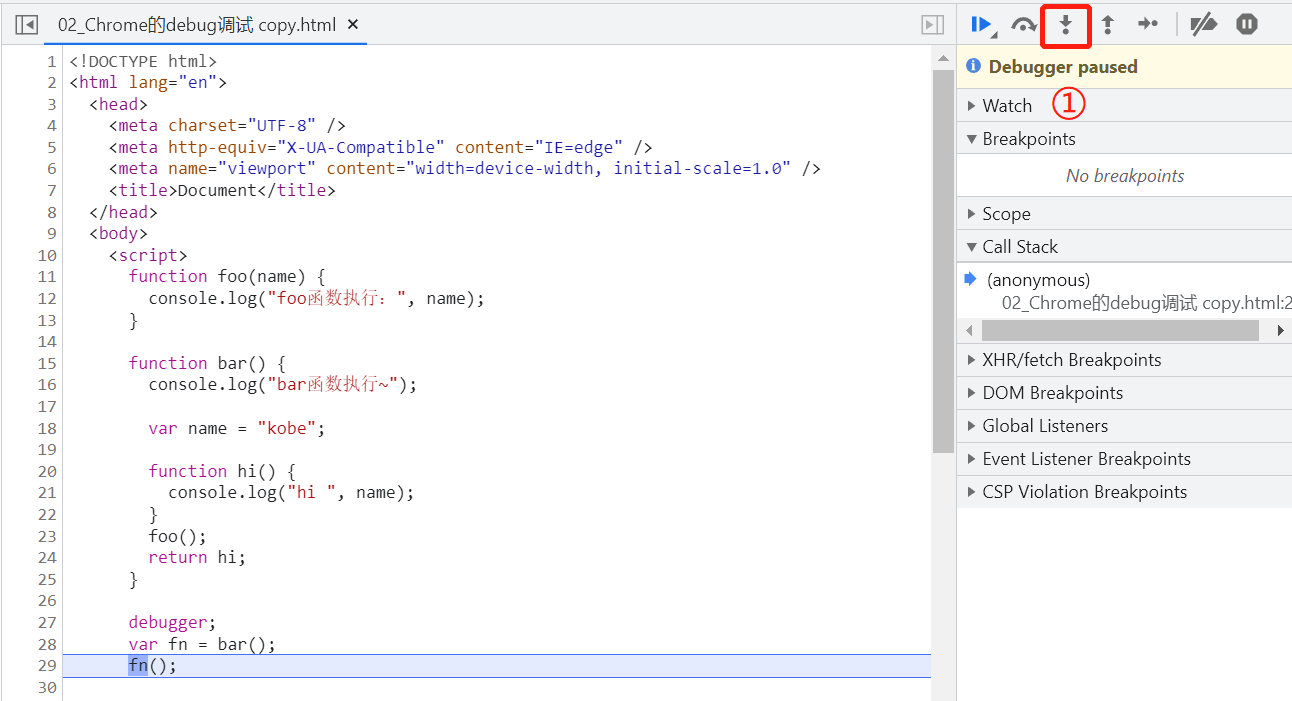Click the Step button
The width and height of the screenshot is (1292, 701).
click(x=1148, y=25)
